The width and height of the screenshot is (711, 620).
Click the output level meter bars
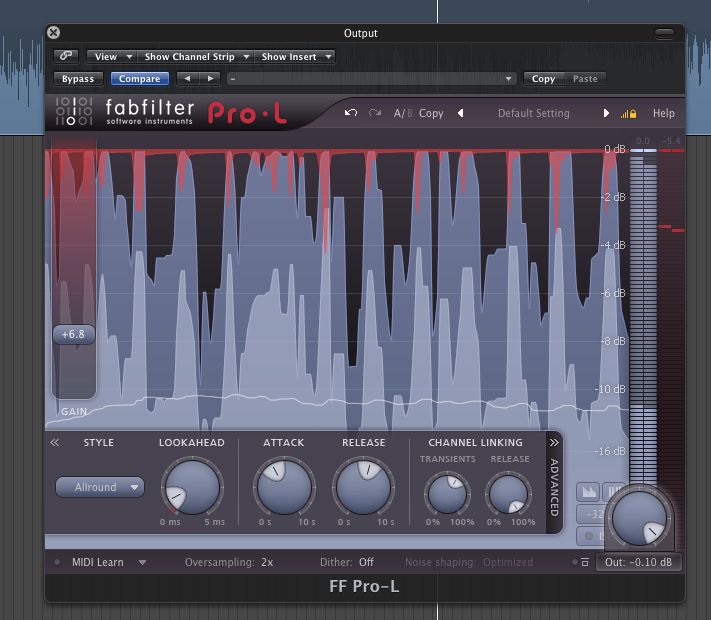[x=643, y=317]
